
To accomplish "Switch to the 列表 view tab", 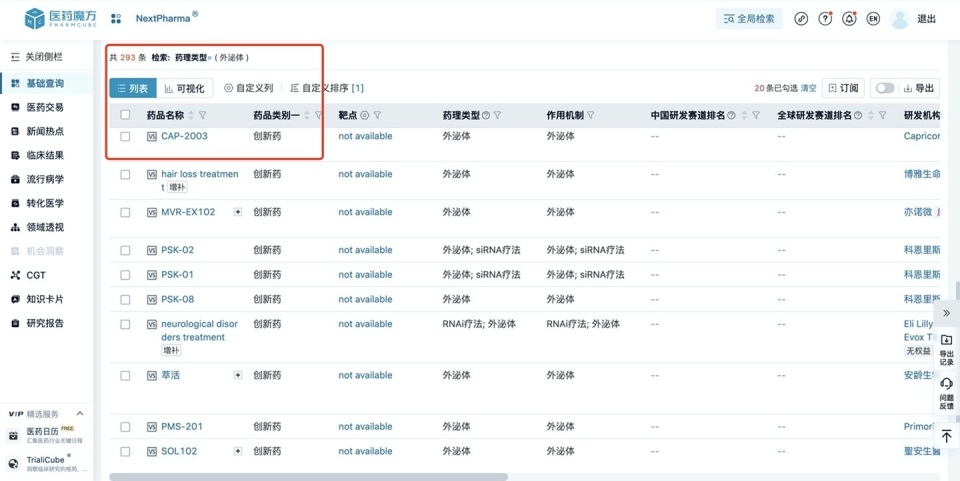I will click(x=133, y=88).
